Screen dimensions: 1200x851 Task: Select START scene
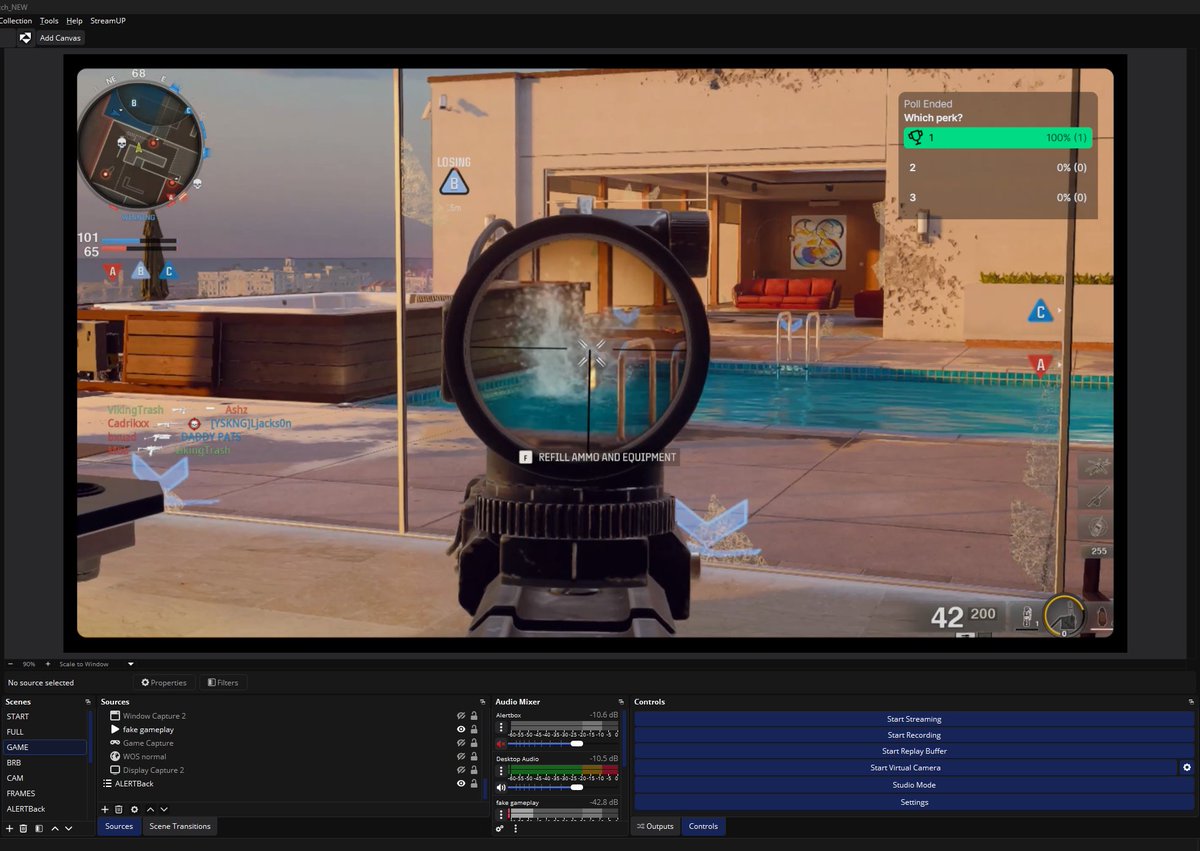[x=44, y=716]
